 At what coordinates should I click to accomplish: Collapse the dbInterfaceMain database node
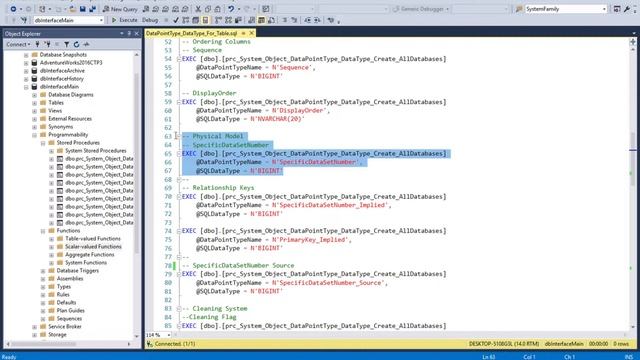pyautogui.click(x=26, y=87)
